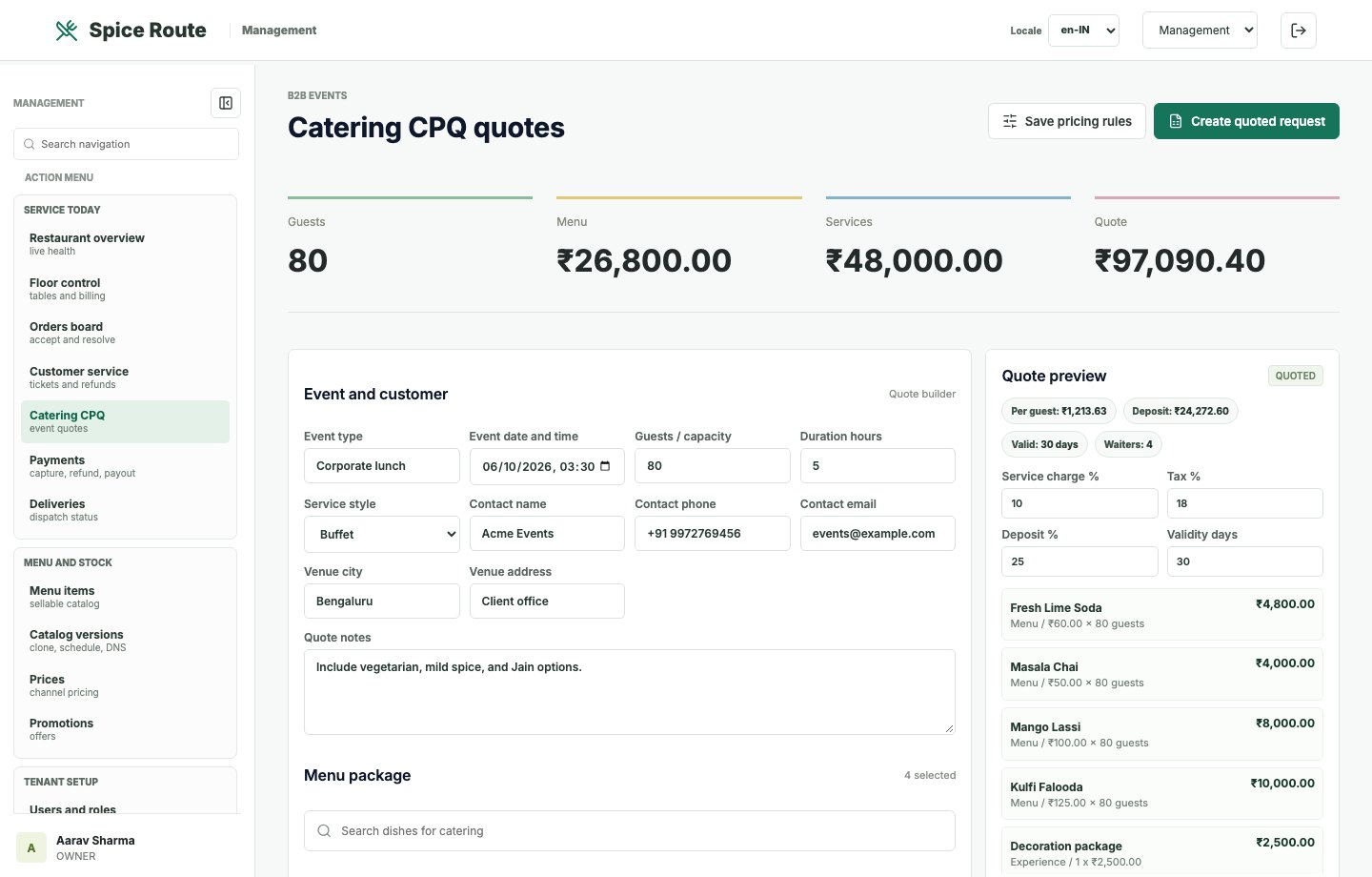Click the Service charge % field
The image size is (1372, 877).
(x=1079, y=503)
